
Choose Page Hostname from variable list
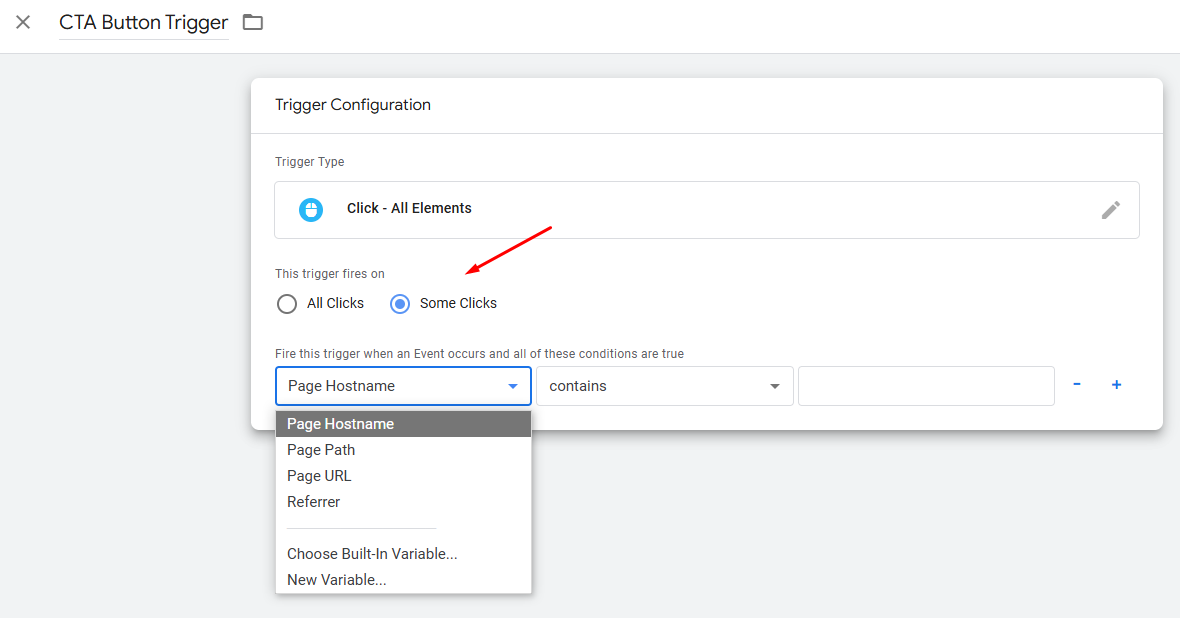[403, 424]
